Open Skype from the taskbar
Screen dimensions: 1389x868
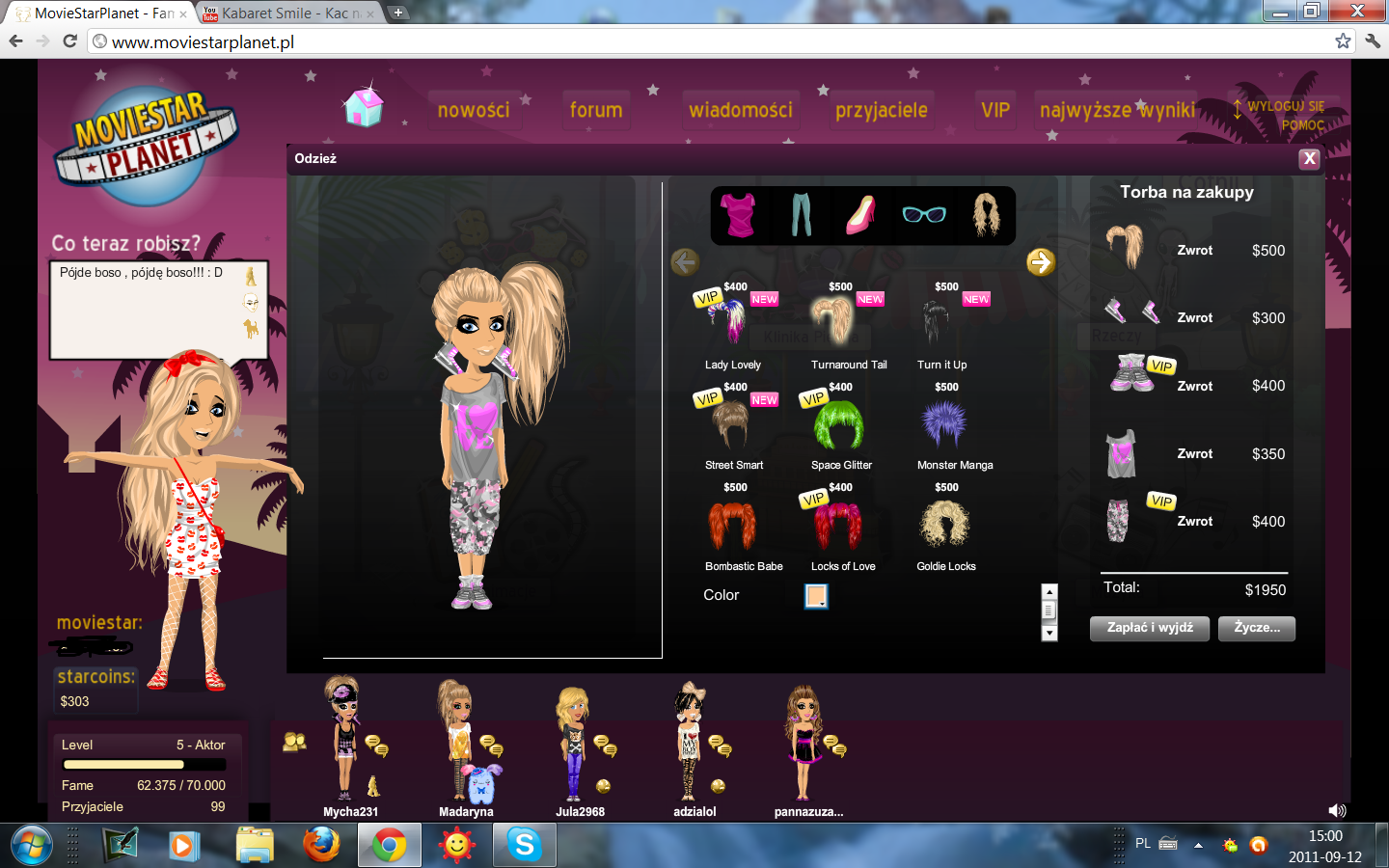click(525, 845)
